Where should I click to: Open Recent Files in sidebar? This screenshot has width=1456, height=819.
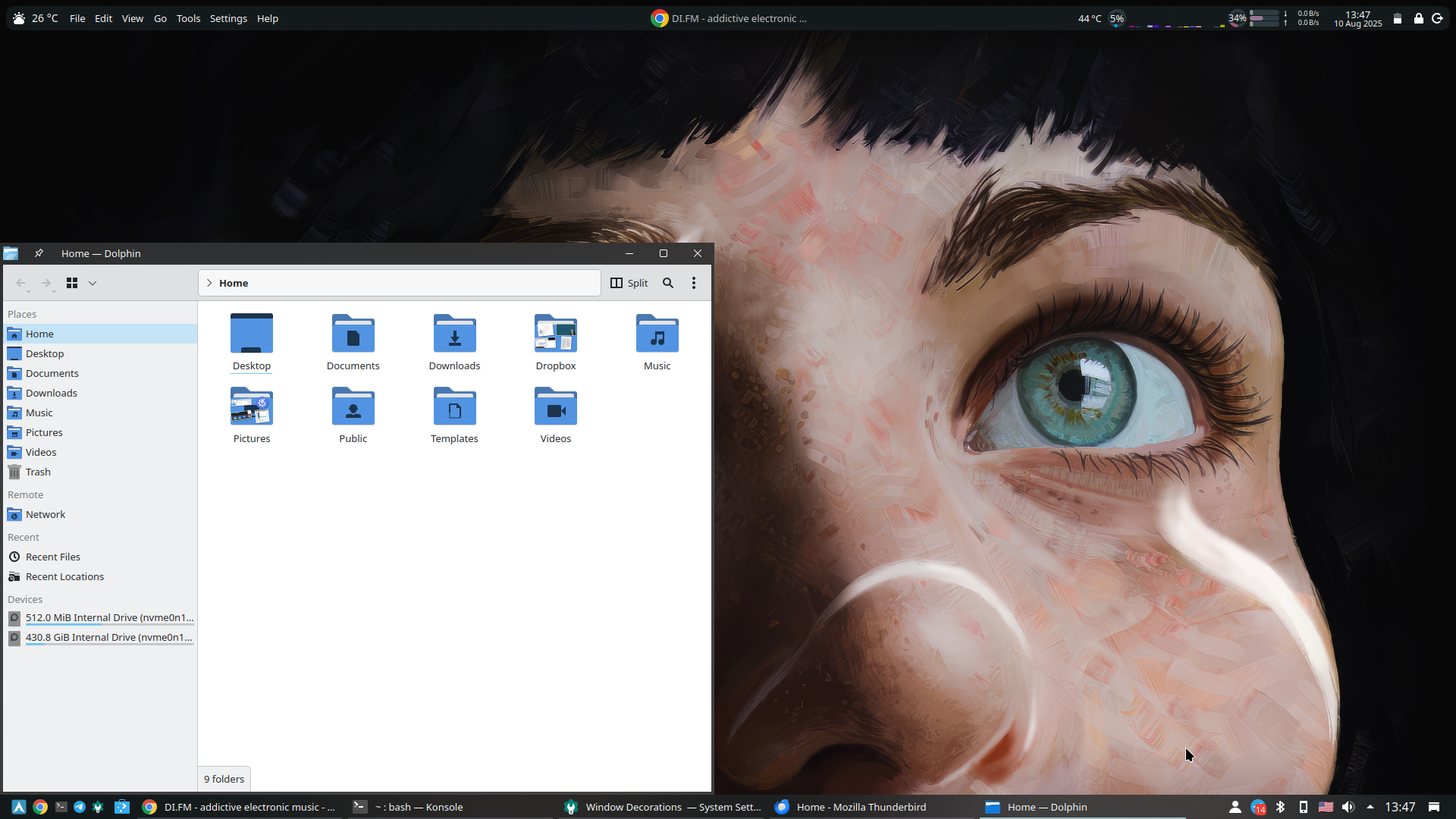[x=100, y=557]
